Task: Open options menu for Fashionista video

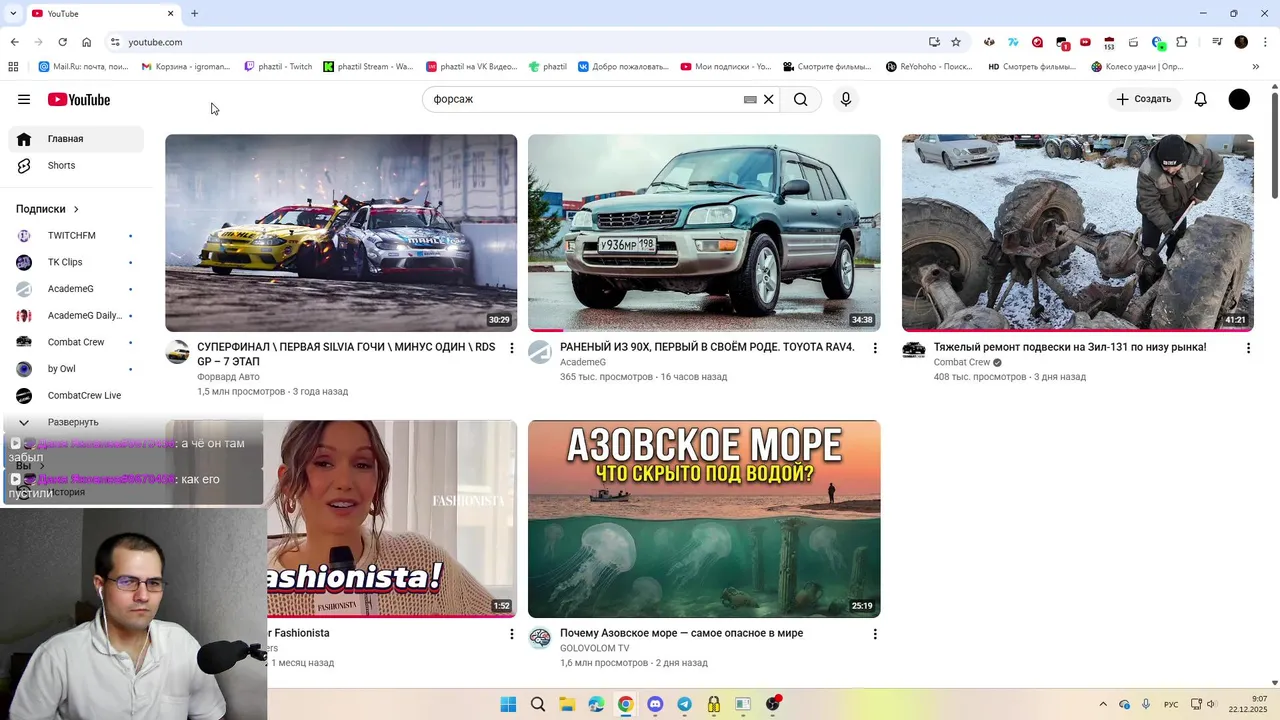Action: coord(512,634)
